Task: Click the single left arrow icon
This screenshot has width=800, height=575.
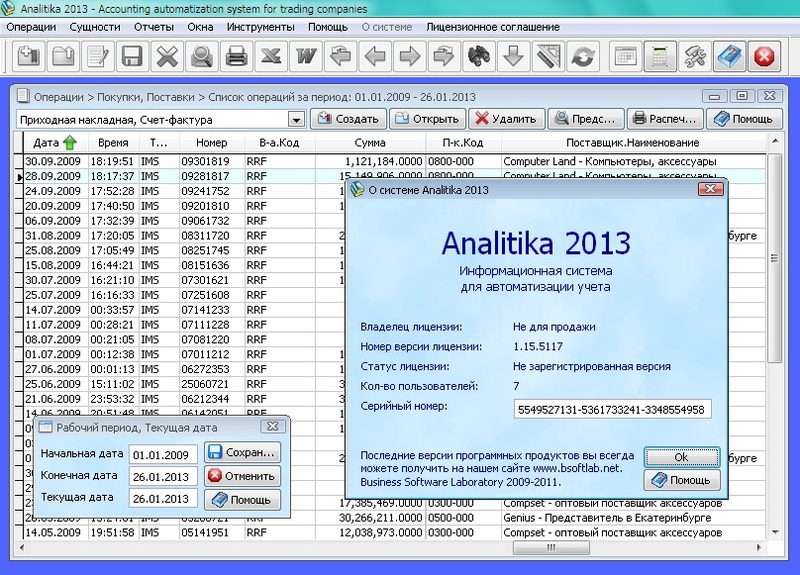Action: (375, 56)
